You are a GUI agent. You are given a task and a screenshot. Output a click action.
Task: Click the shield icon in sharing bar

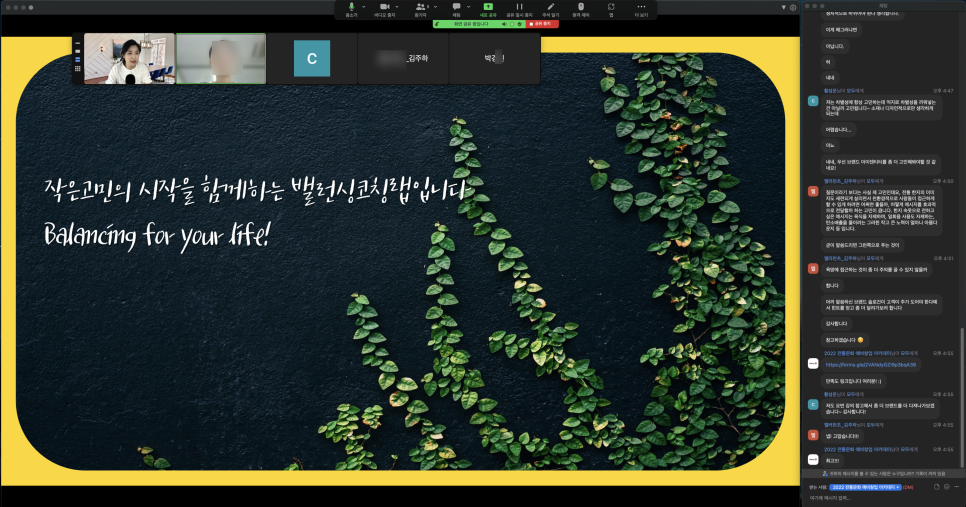pyautogui.click(x=519, y=24)
